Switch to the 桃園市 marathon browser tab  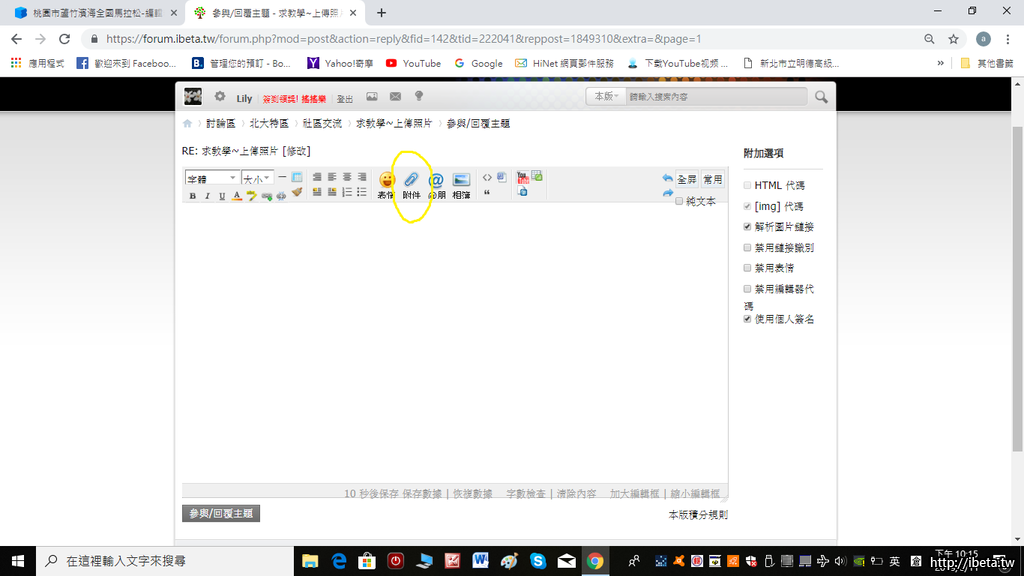90,12
